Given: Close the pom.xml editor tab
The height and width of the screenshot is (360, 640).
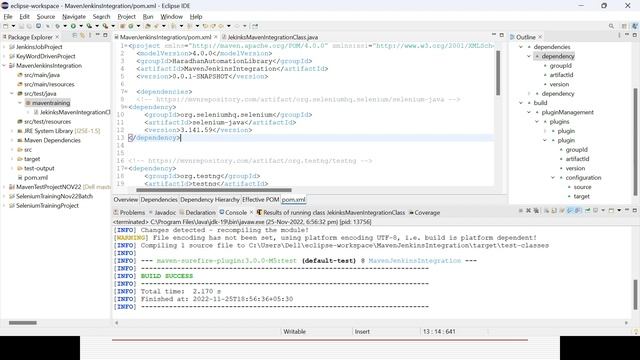Looking at the screenshot, I should click(x=216, y=37).
